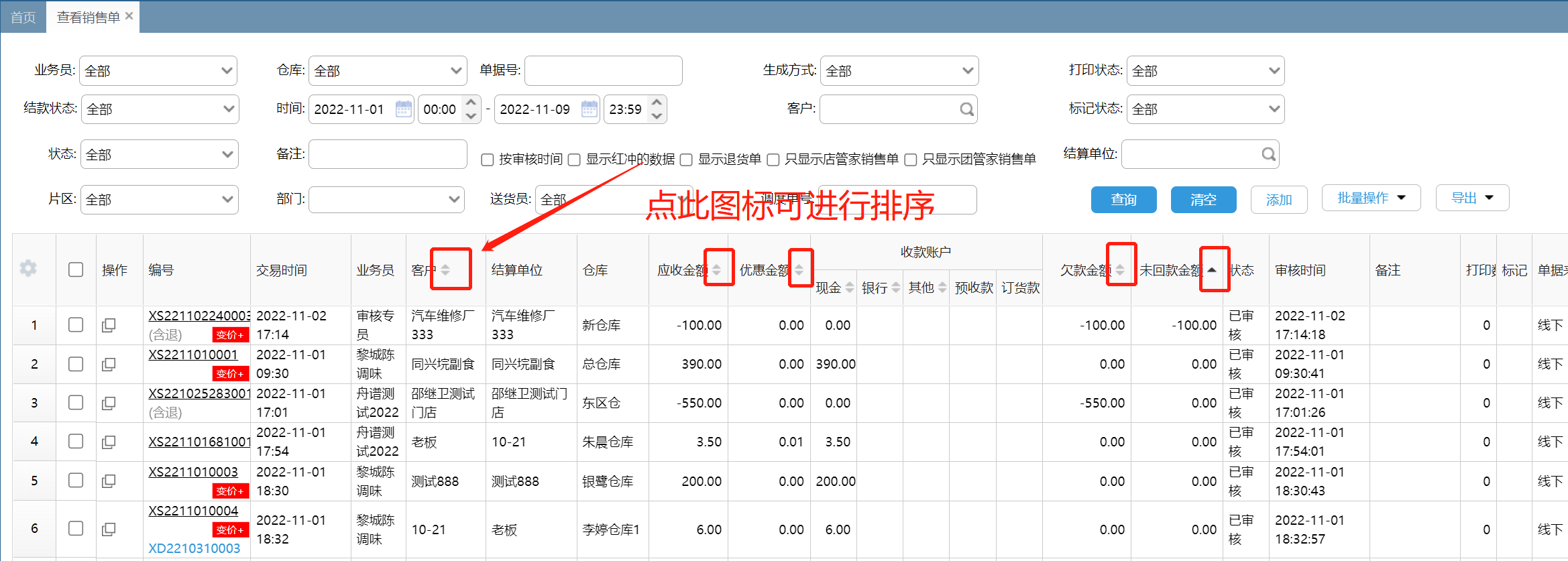
Task: Click 变价+ tag on order XS2211010003
Action: coord(231,491)
